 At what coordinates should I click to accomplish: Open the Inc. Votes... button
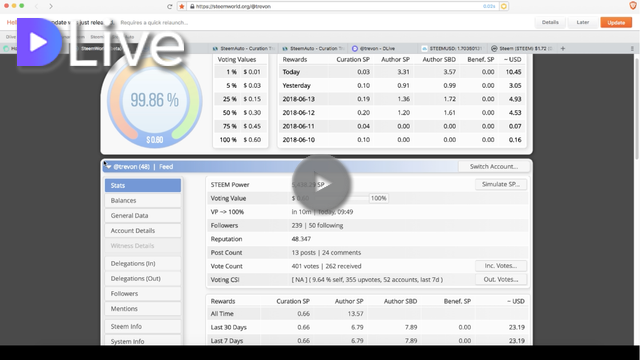pyautogui.click(x=501, y=266)
